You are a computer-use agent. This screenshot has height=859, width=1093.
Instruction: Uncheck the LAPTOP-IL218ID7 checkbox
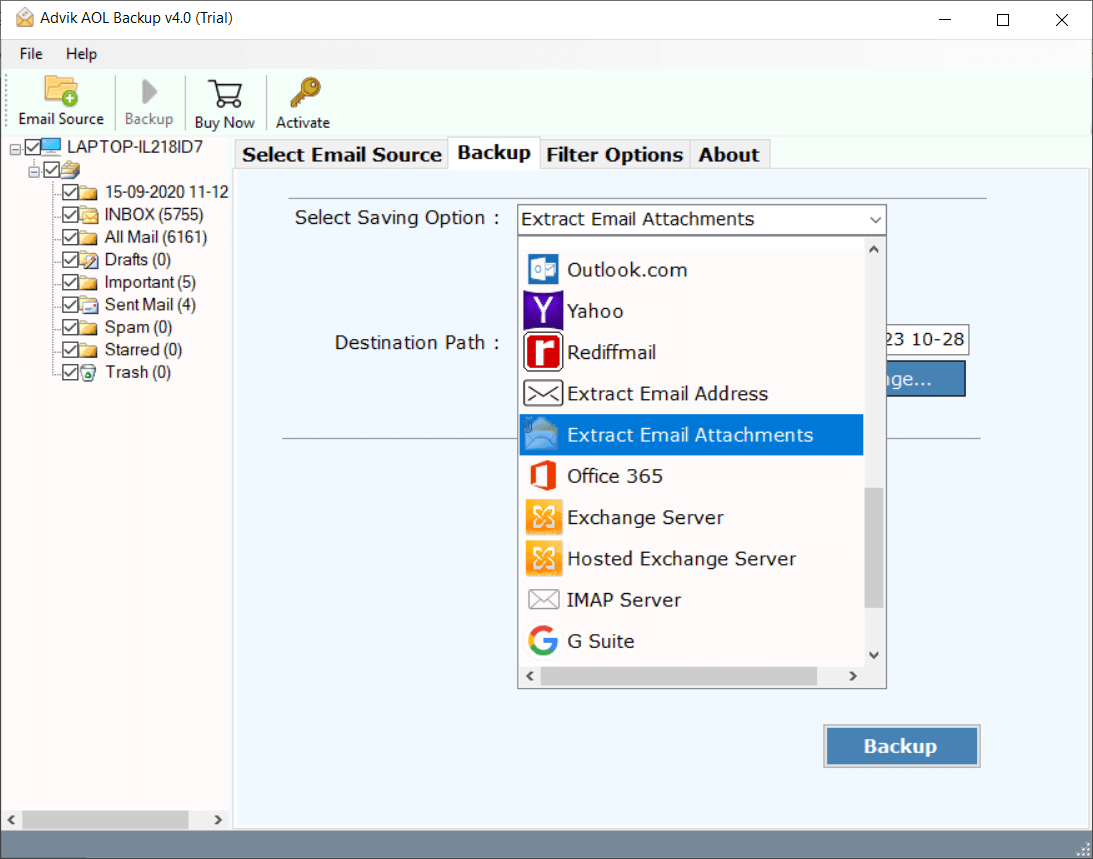pos(33,147)
